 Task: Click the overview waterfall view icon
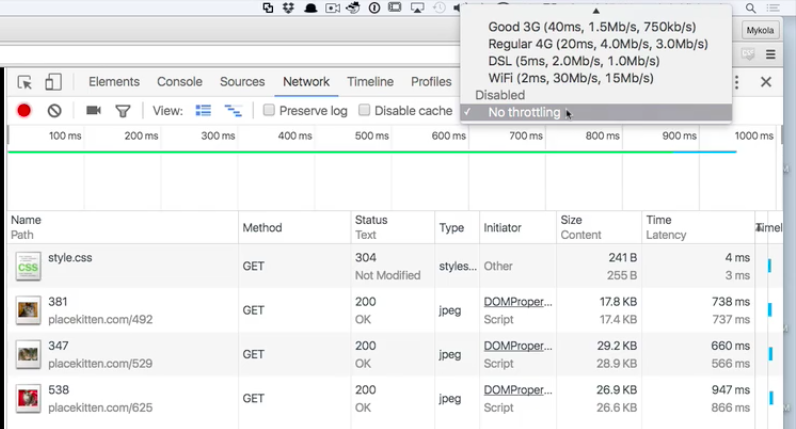[233, 111]
